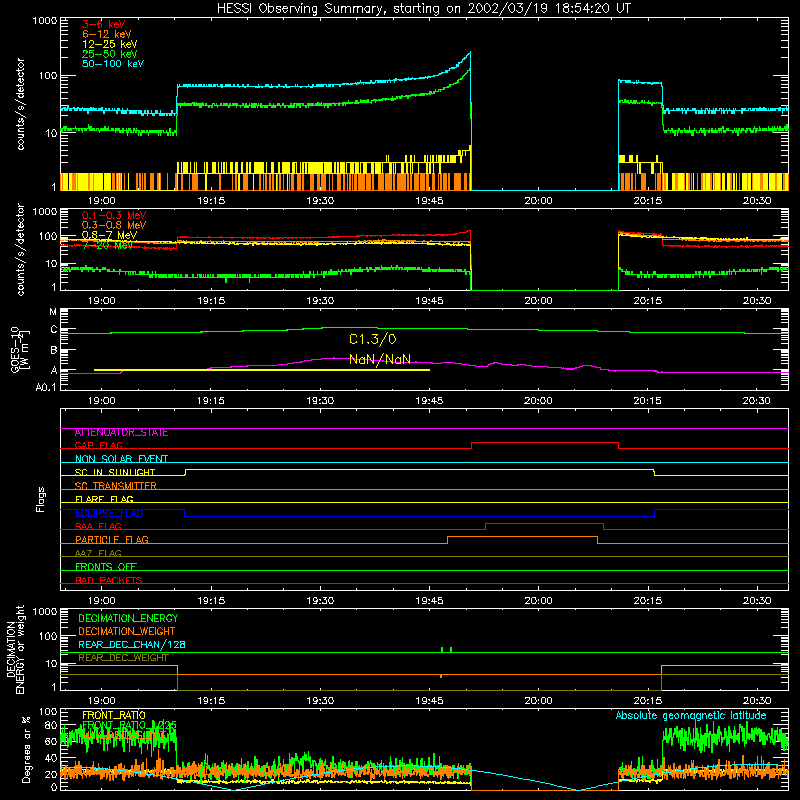Viewport: 800px width, 800px height.
Task: Click the Absolute geomagnetic latitude label
Action: click(691, 716)
